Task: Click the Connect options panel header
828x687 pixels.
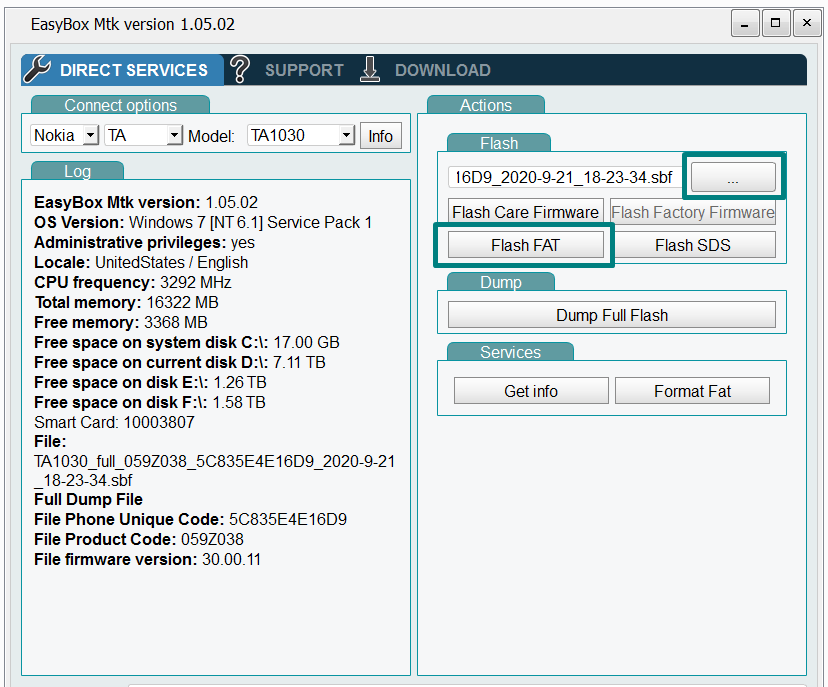Action: pos(120,105)
